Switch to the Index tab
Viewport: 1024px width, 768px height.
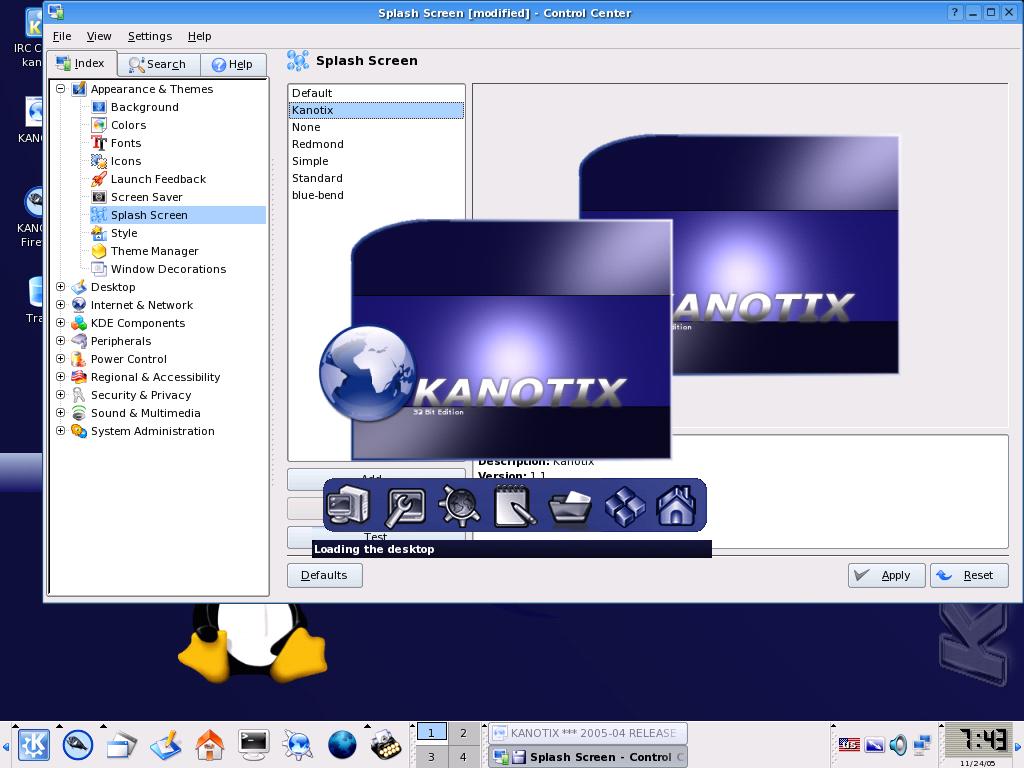[x=82, y=63]
